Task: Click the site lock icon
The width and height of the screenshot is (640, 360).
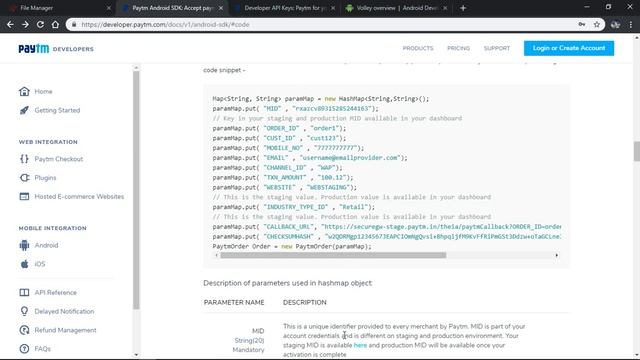Action: coord(74,24)
